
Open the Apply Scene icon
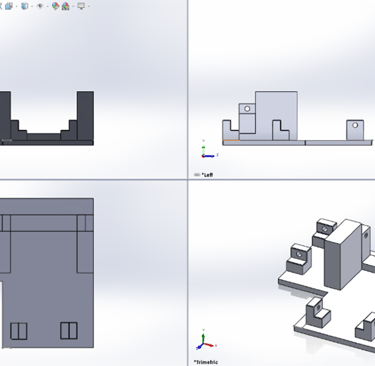pos(66,6)
